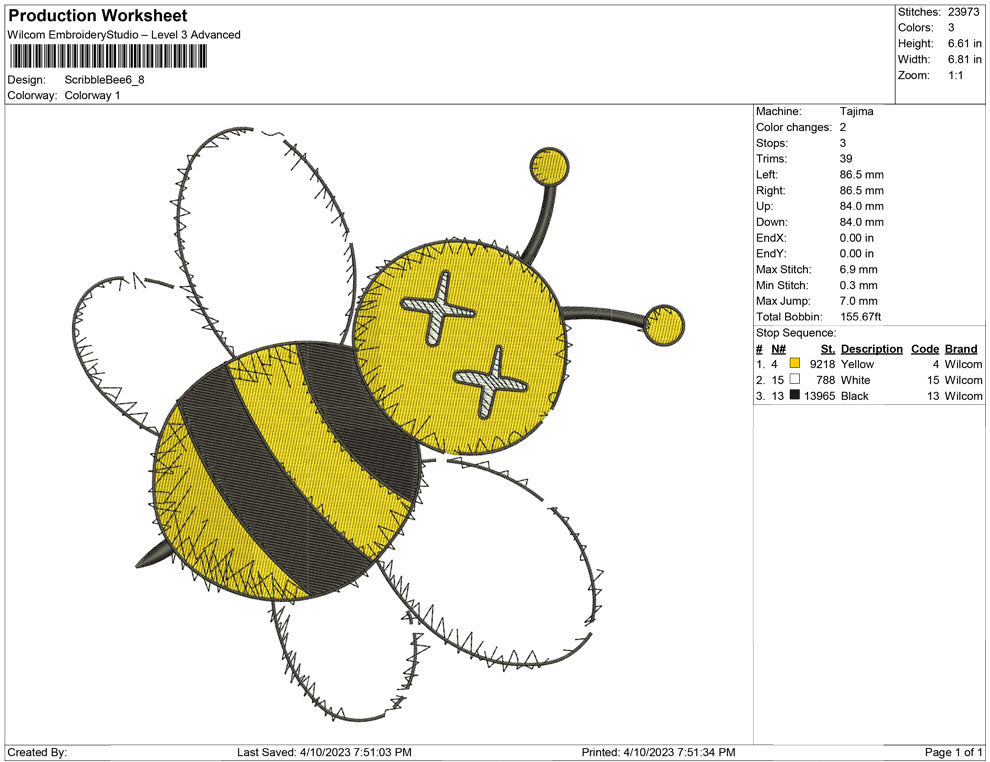The width and height of the screenshot is (990, 762).
Task: Click the Stop Sequence heading
Action: [x=794, y=331]
